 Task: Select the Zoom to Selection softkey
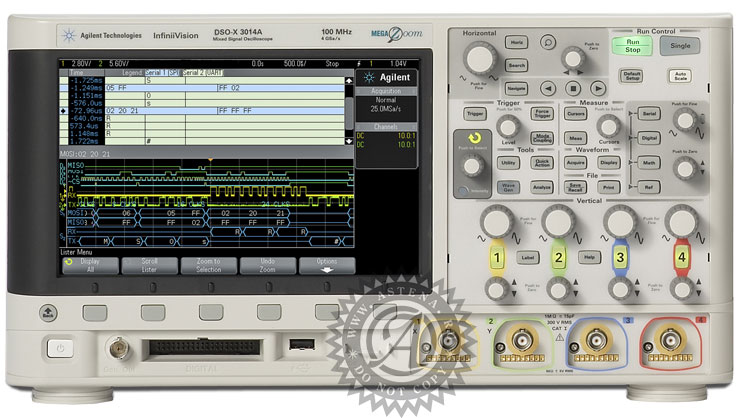coord(209,265)
